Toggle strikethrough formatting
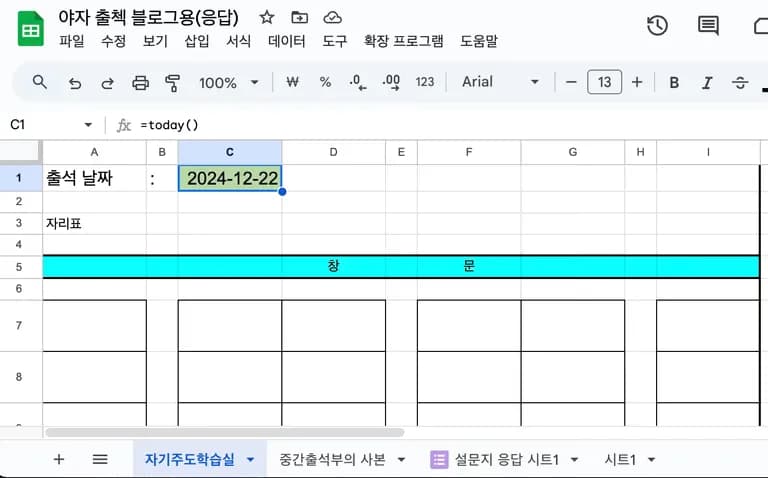The width and height of the screenshot is (768, 478). 740,82
